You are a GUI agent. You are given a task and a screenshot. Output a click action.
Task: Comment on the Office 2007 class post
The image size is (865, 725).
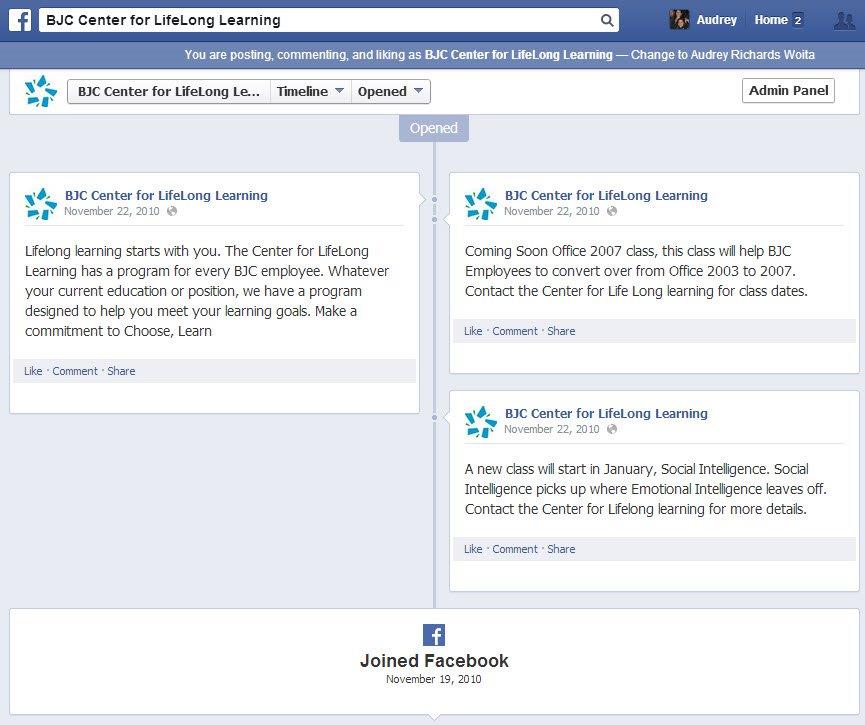click(515, 331)
